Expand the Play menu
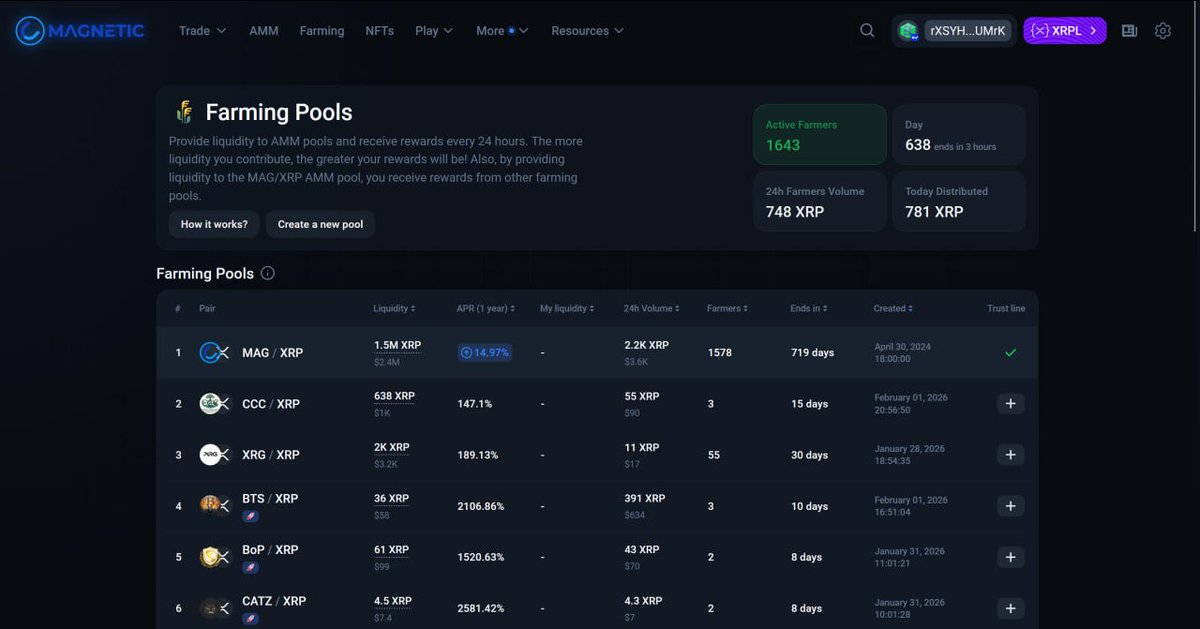This screenshot has width=1200, height=629. (x=434, y=31)
